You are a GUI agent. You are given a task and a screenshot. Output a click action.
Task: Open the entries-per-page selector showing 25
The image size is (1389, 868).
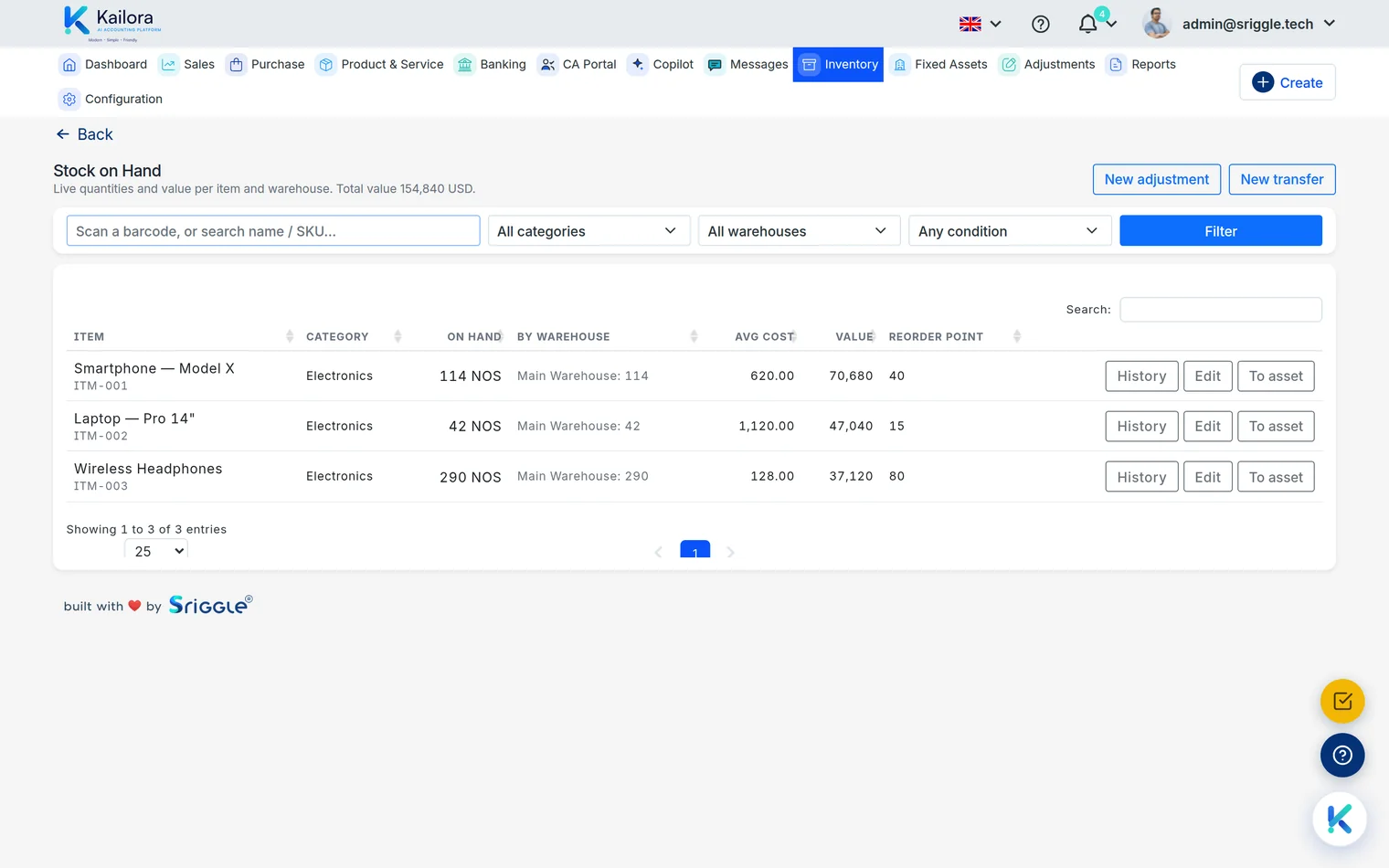click(x=156, y=551)
